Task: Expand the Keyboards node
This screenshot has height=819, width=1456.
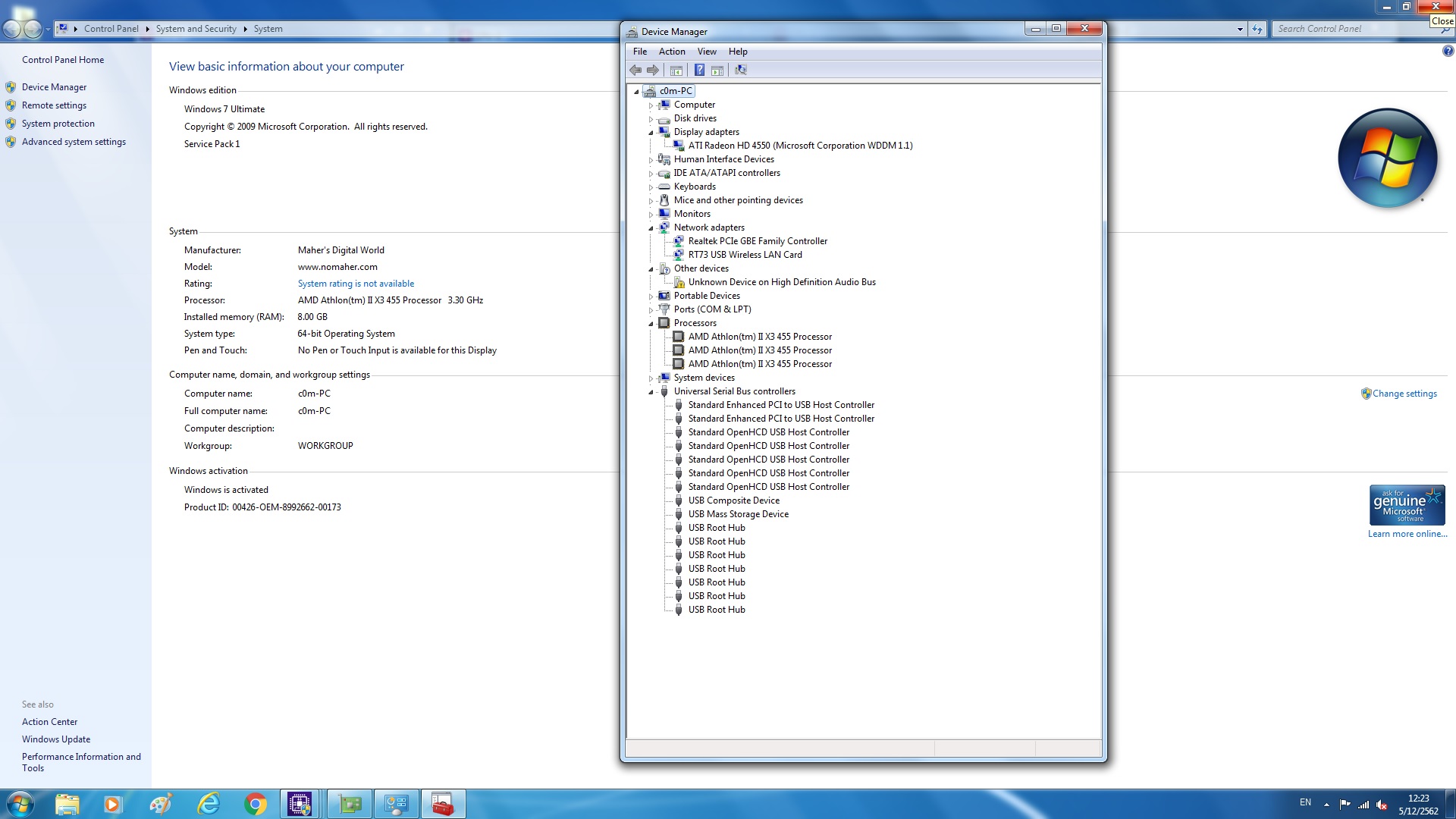Action: [651, 187]
